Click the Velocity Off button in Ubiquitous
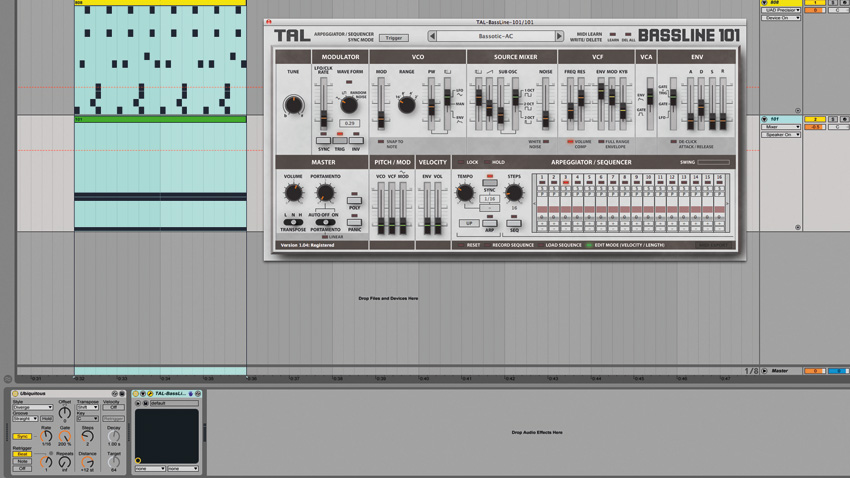The image size is (850, 478). 113,408
